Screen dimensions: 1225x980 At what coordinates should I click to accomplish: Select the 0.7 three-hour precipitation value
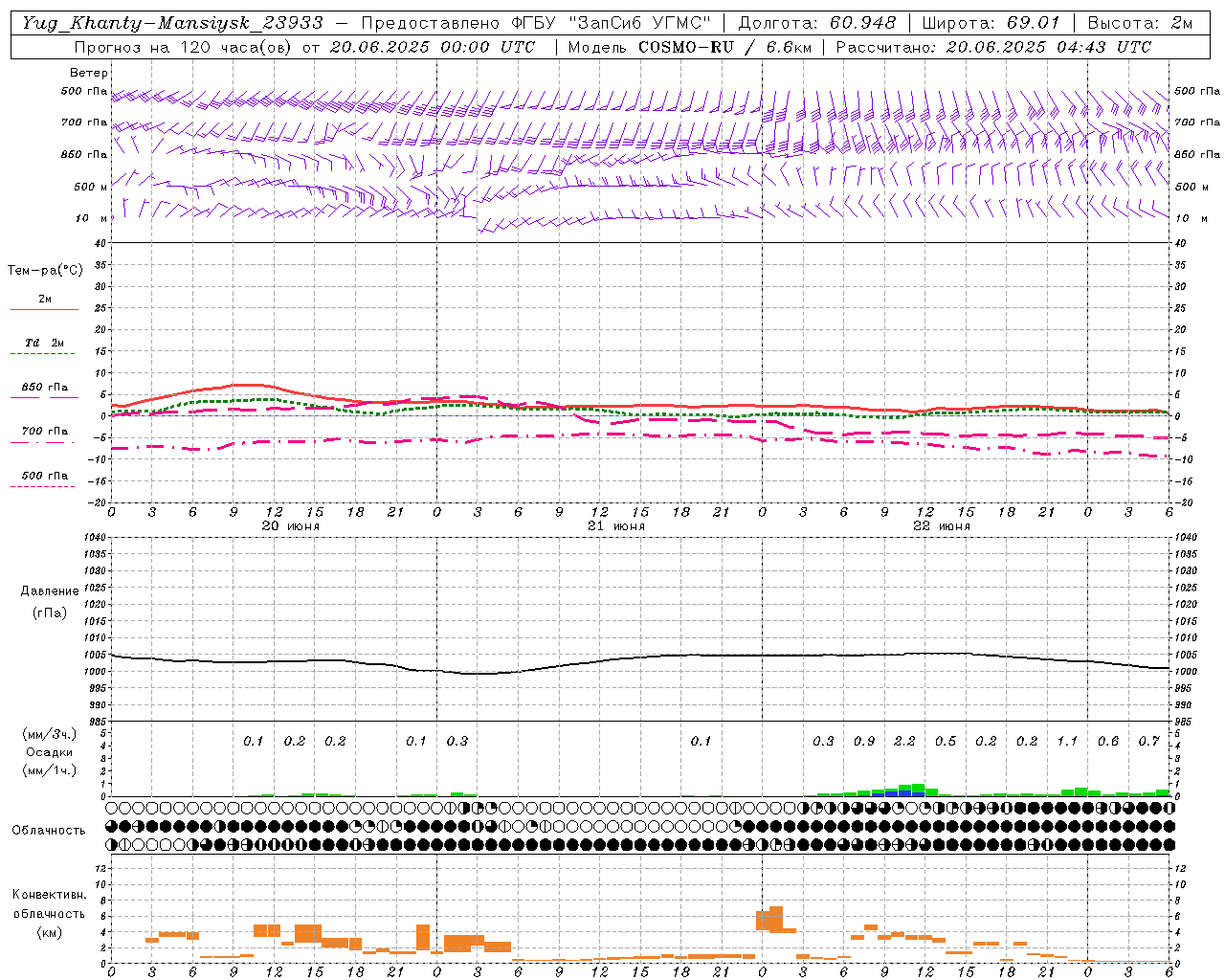[1148, 741]
